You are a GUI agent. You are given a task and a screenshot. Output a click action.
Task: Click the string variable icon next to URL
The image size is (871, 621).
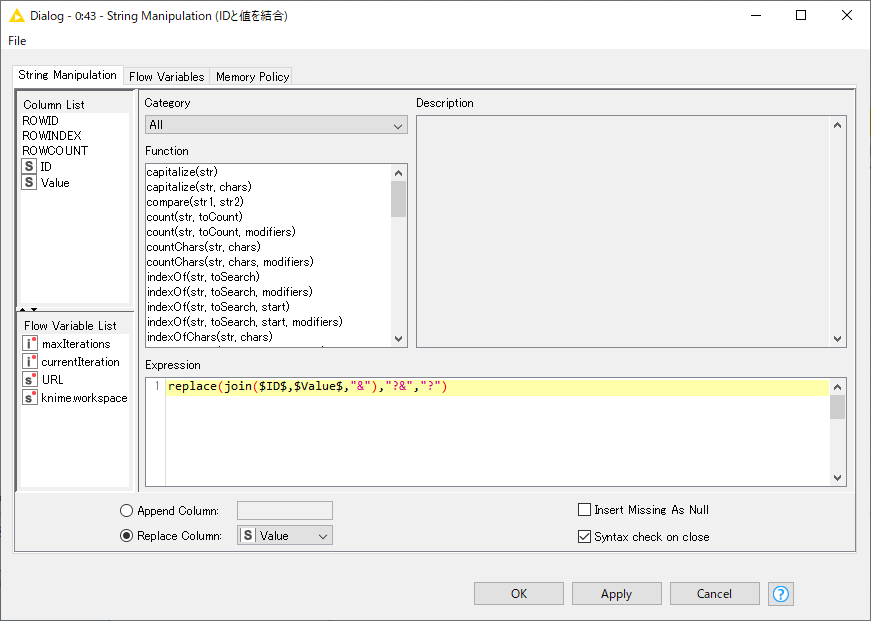click(30, 379)
